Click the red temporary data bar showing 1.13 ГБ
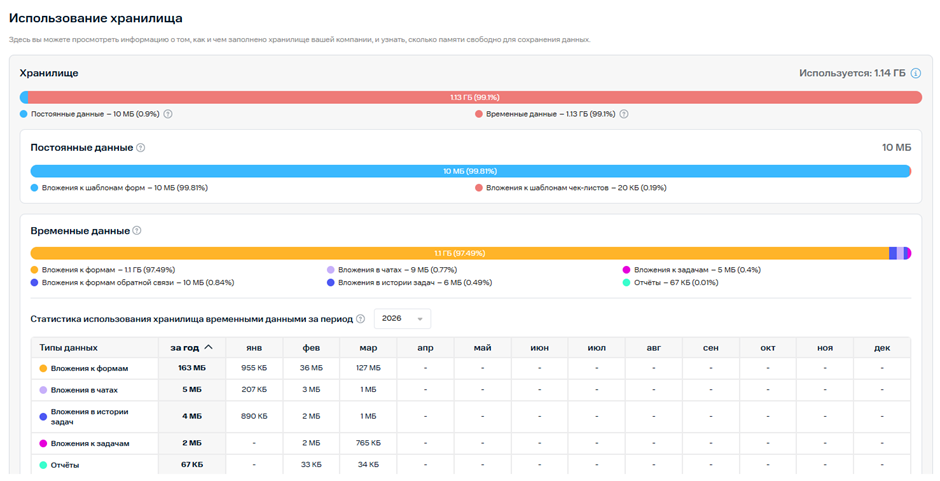This screenshot has width=940, height=481. click(x=474, y=98)
